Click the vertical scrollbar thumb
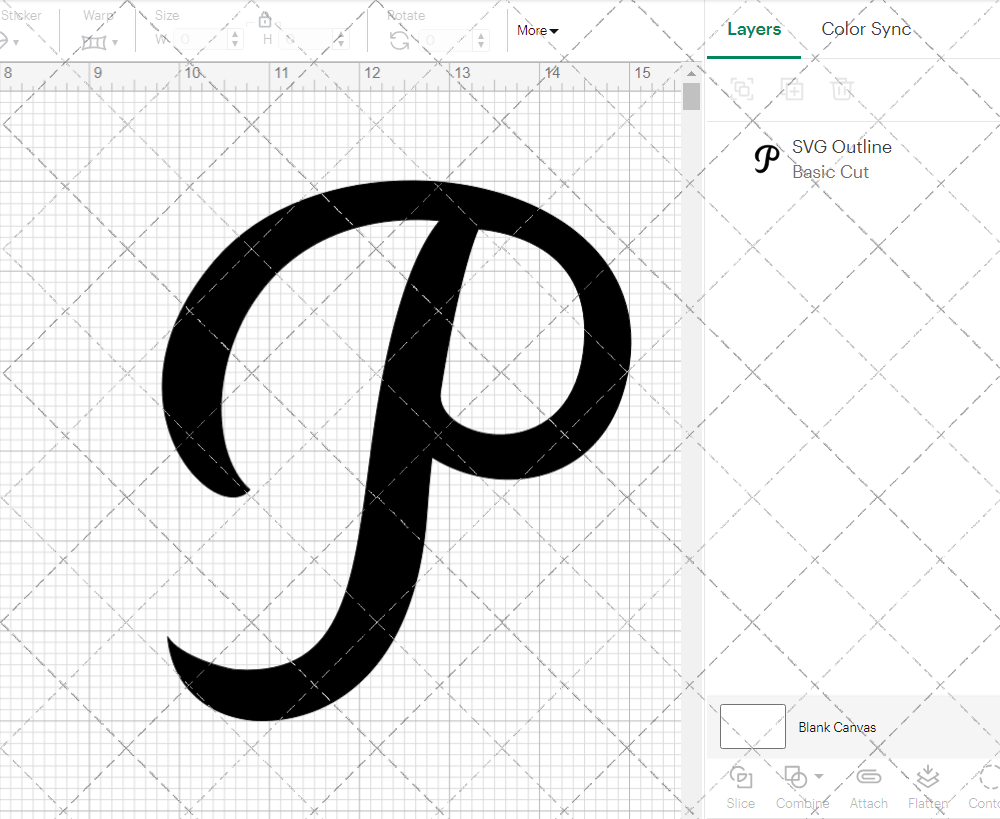The height and width of the screenshot is (819, 1000). tap(691, 97)
